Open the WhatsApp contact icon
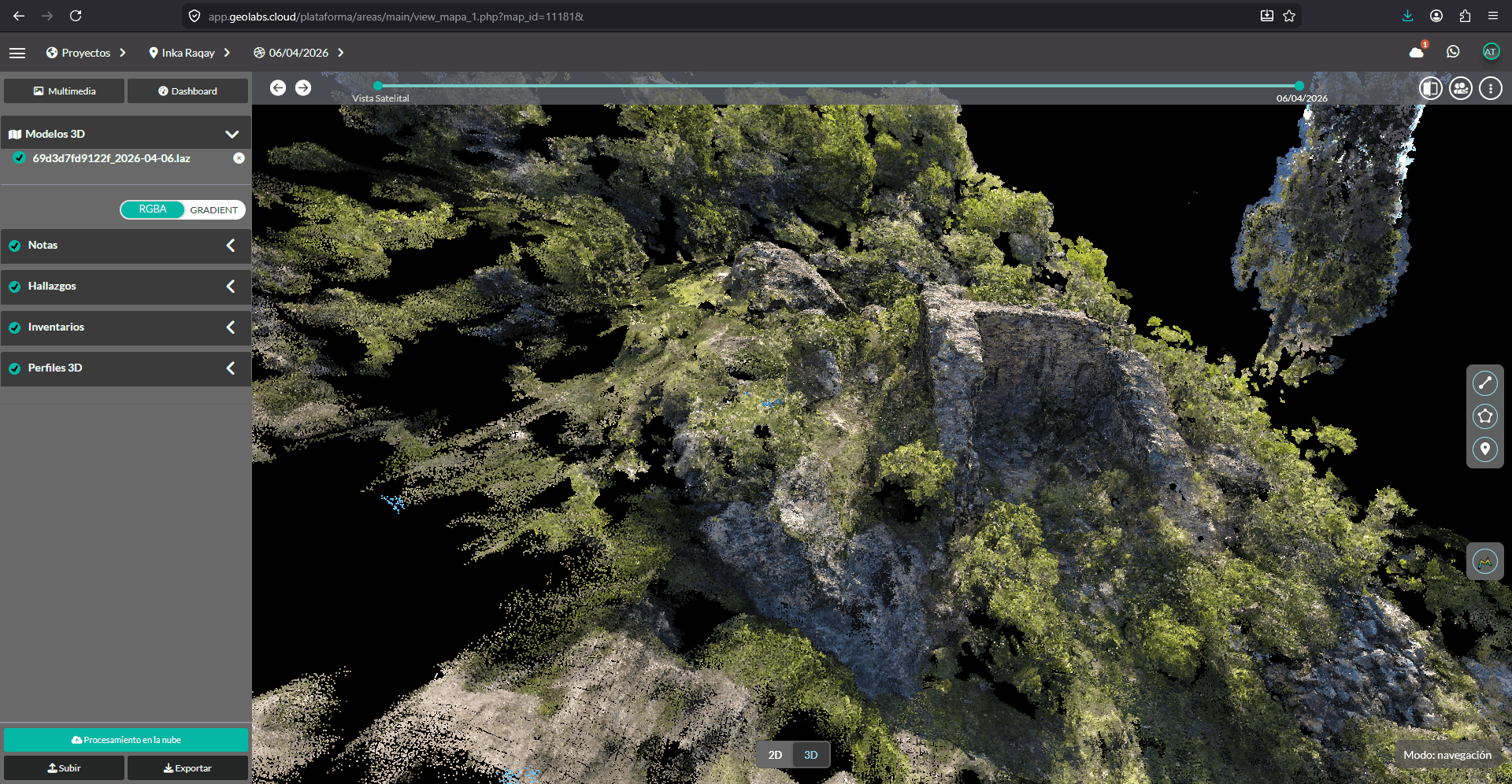Viewport: 1512px width, 784px height. point(1453,52)
